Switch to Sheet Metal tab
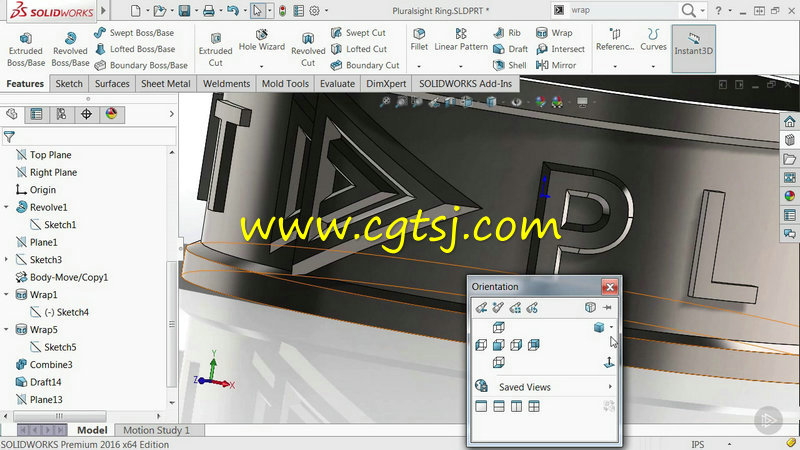 point(165,84)
